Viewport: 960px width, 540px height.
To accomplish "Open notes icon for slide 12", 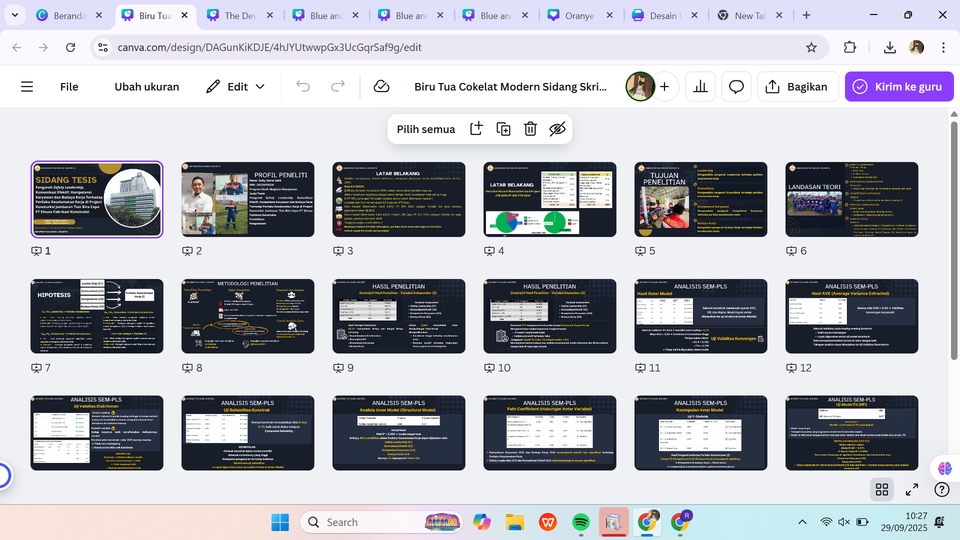I will pyautogui.click(x=792, y=368).
